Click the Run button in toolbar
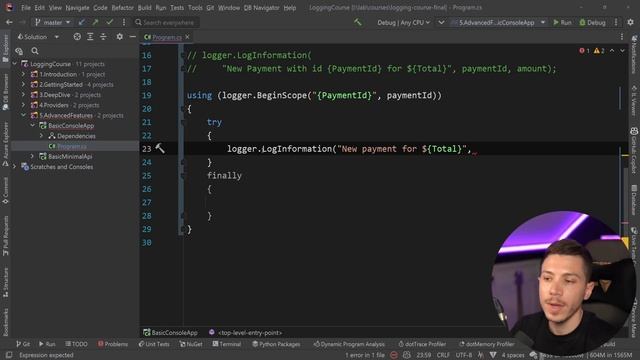The image size is (640, 360). [562, 22]
